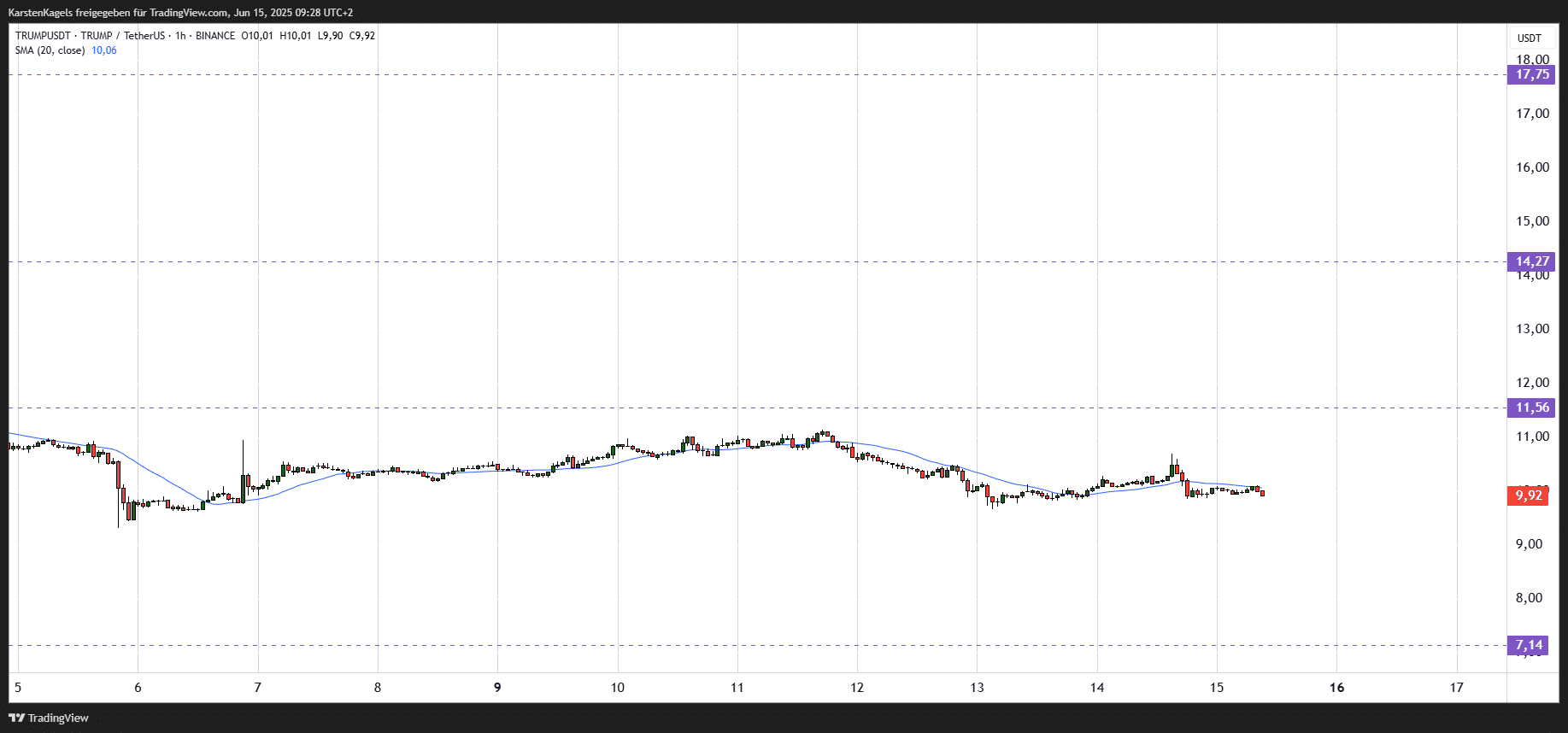
Task: Click date 15 on the time axis
Action: click(1217, 687)
